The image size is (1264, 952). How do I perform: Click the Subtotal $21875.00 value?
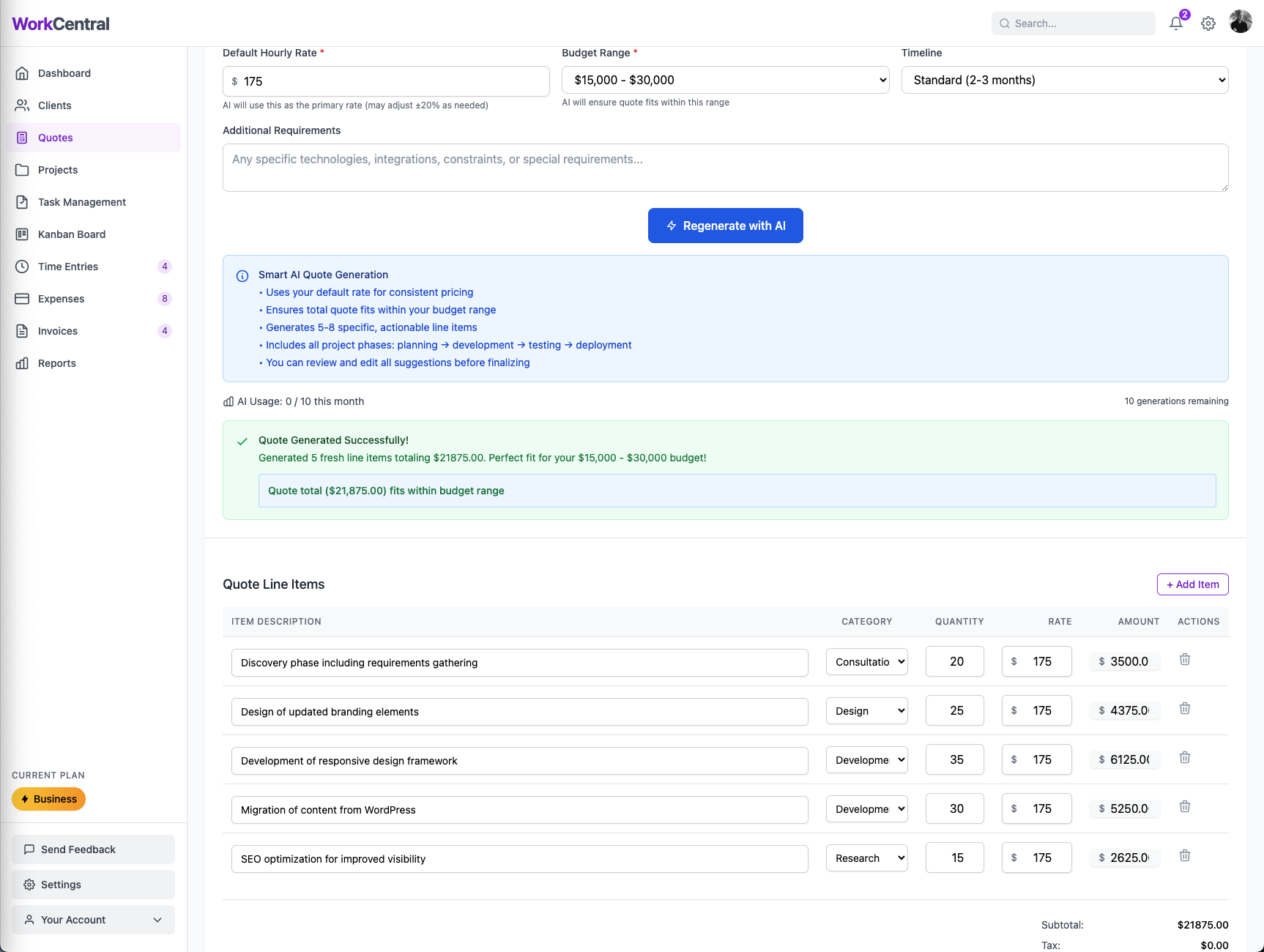[1203, 925]
